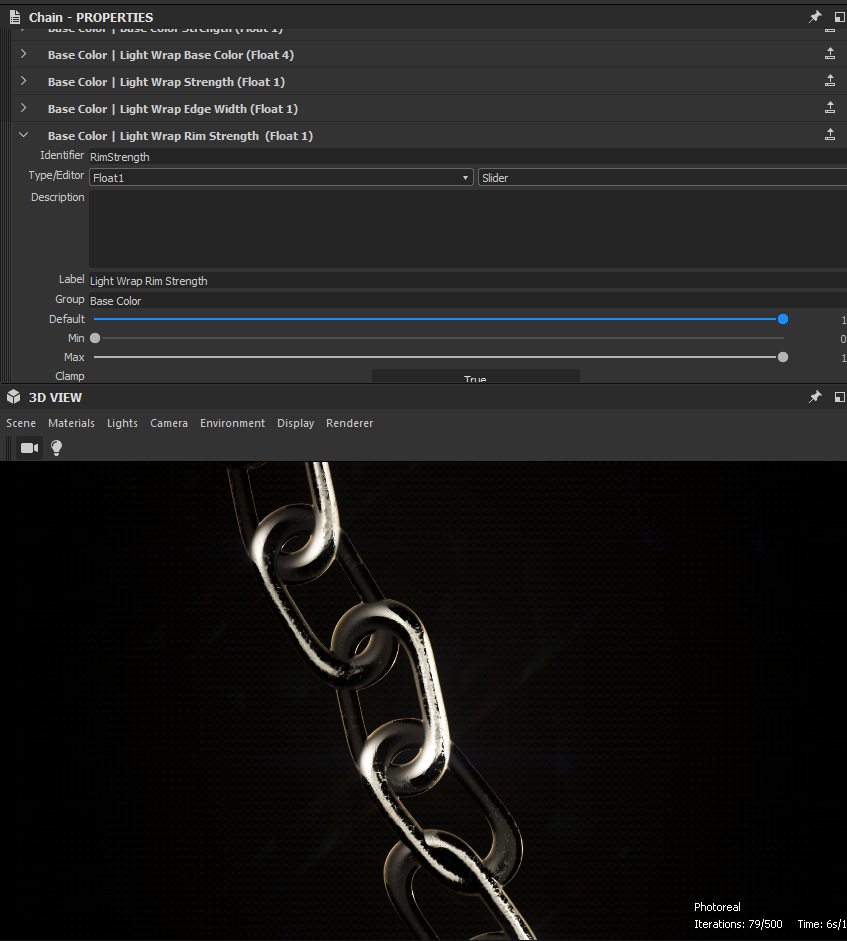Click 'Base Color | Light Wrap Base Color' row title
Screen dimensions: 847x941
click(171, 55)
